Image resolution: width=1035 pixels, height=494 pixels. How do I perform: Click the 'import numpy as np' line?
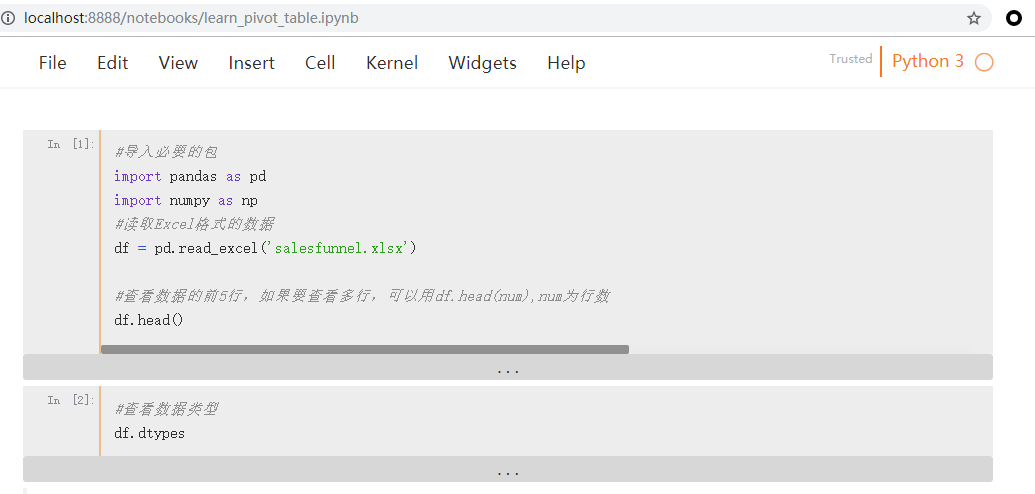185,200
